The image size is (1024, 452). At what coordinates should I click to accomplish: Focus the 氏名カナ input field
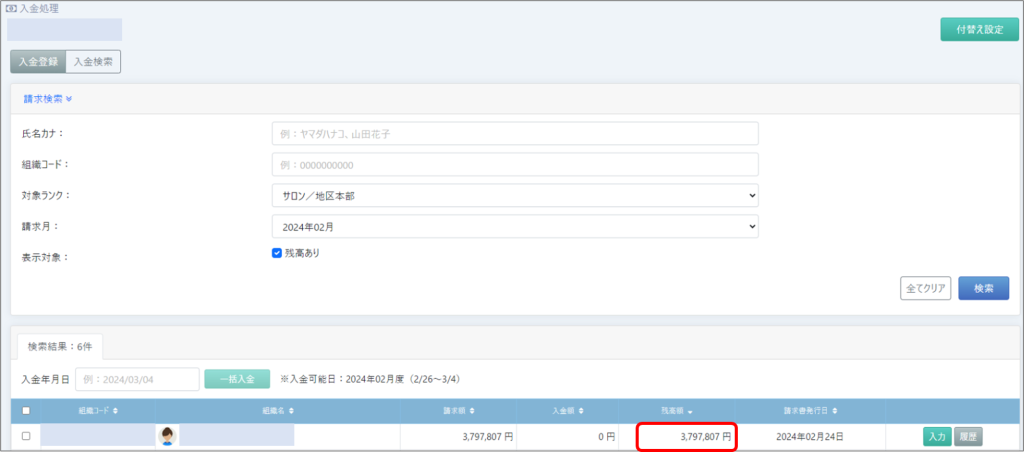pyautogui.click(x=514, y=133)
